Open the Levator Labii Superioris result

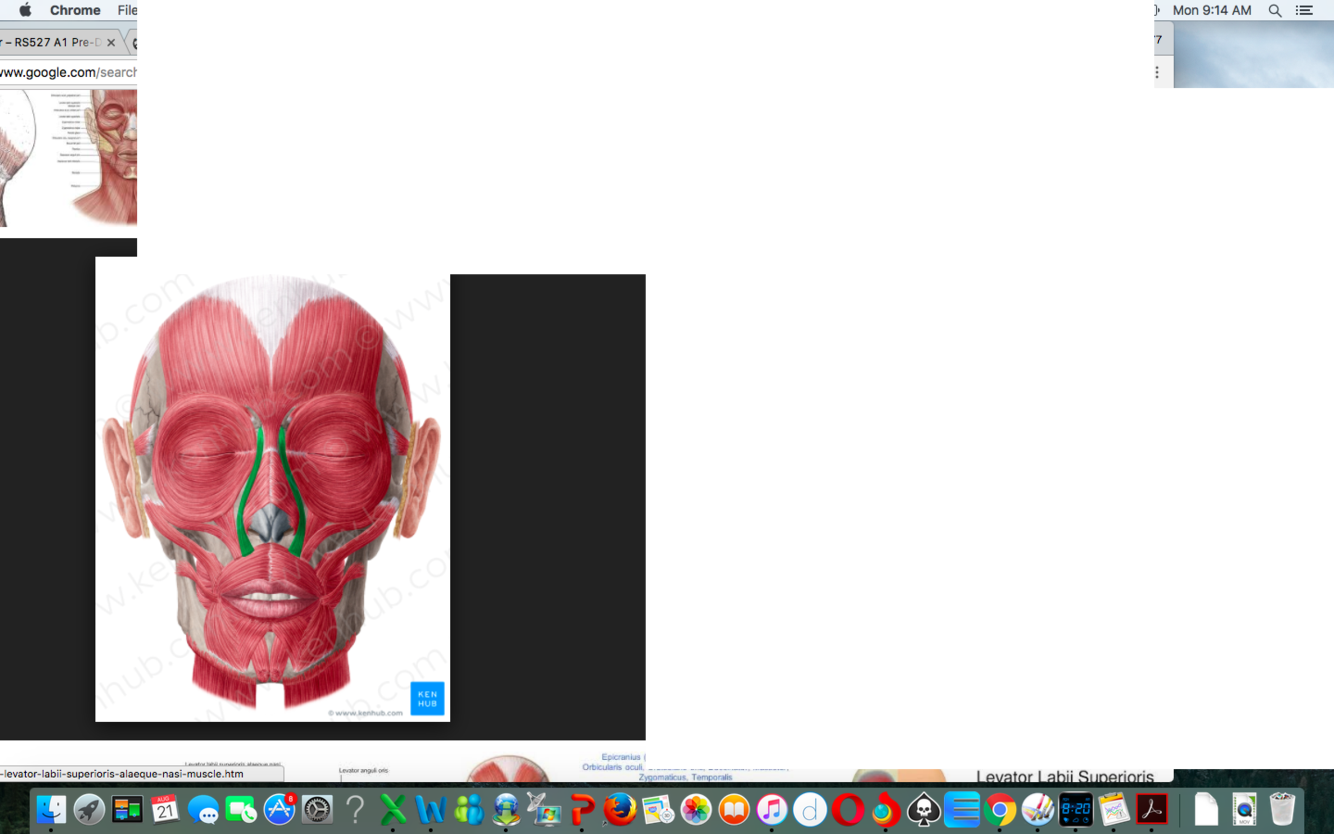[1064, 776]
